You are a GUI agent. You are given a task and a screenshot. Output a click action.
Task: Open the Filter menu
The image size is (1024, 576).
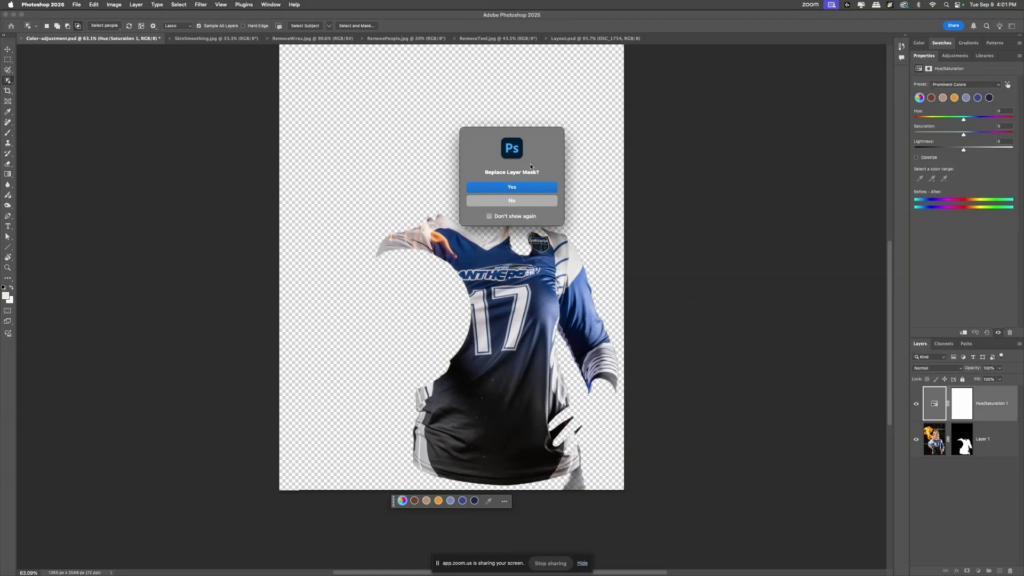click(201, 4)
